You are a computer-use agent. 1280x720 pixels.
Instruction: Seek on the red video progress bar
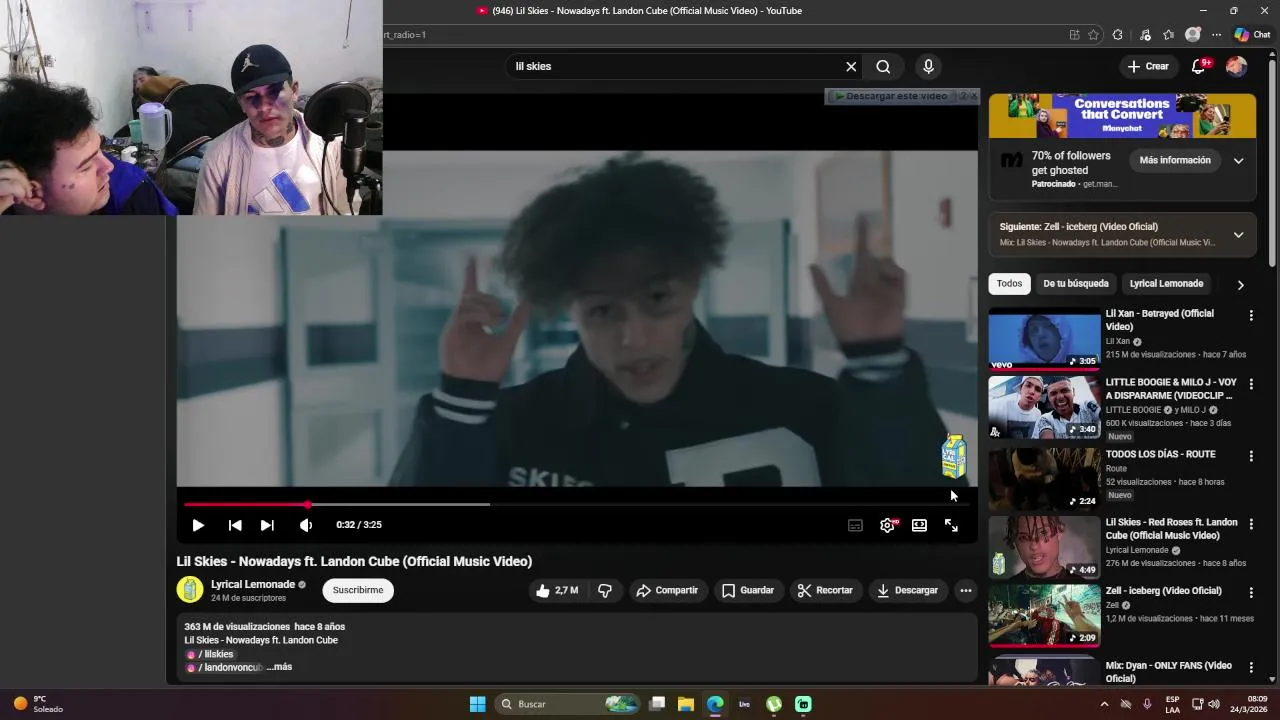[577, 504]
